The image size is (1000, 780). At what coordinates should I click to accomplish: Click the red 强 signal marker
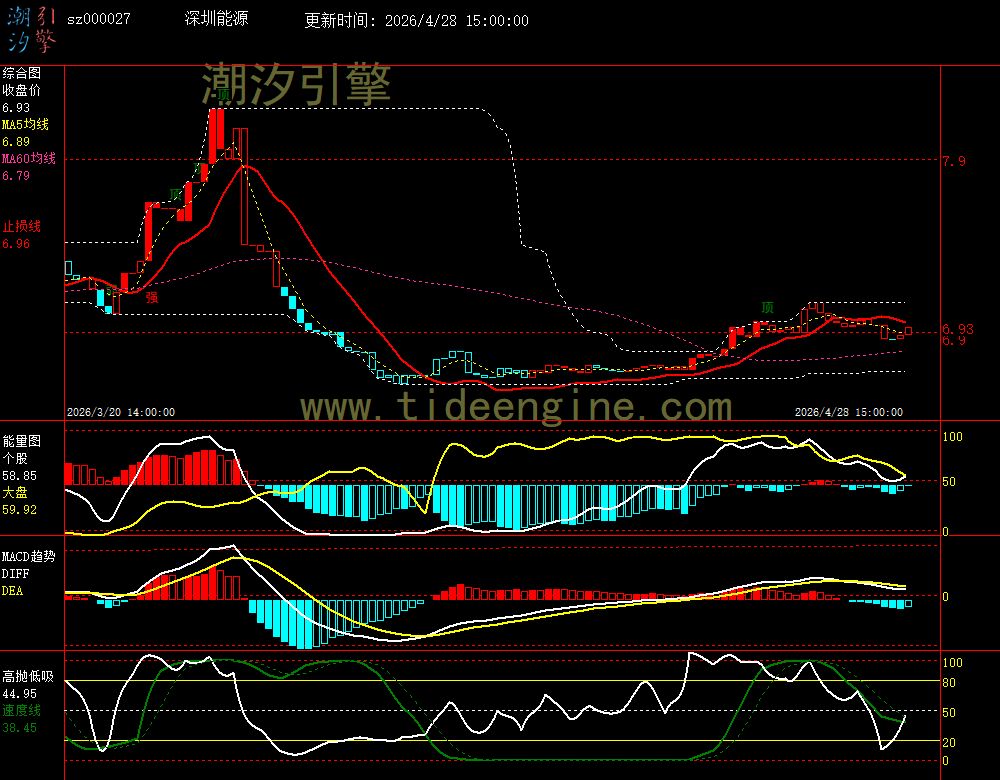[x=152, y=297]
